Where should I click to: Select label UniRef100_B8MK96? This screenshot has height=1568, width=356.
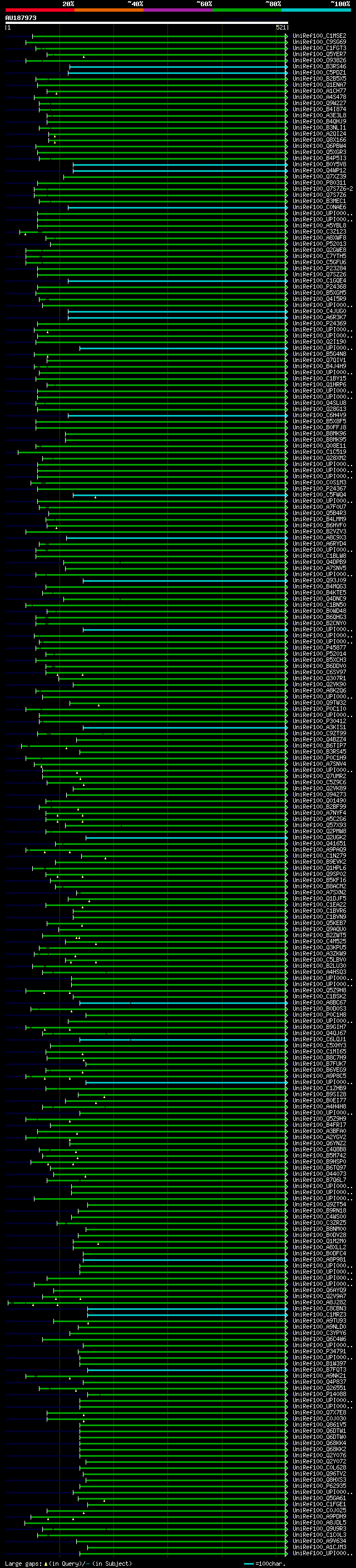319,433
